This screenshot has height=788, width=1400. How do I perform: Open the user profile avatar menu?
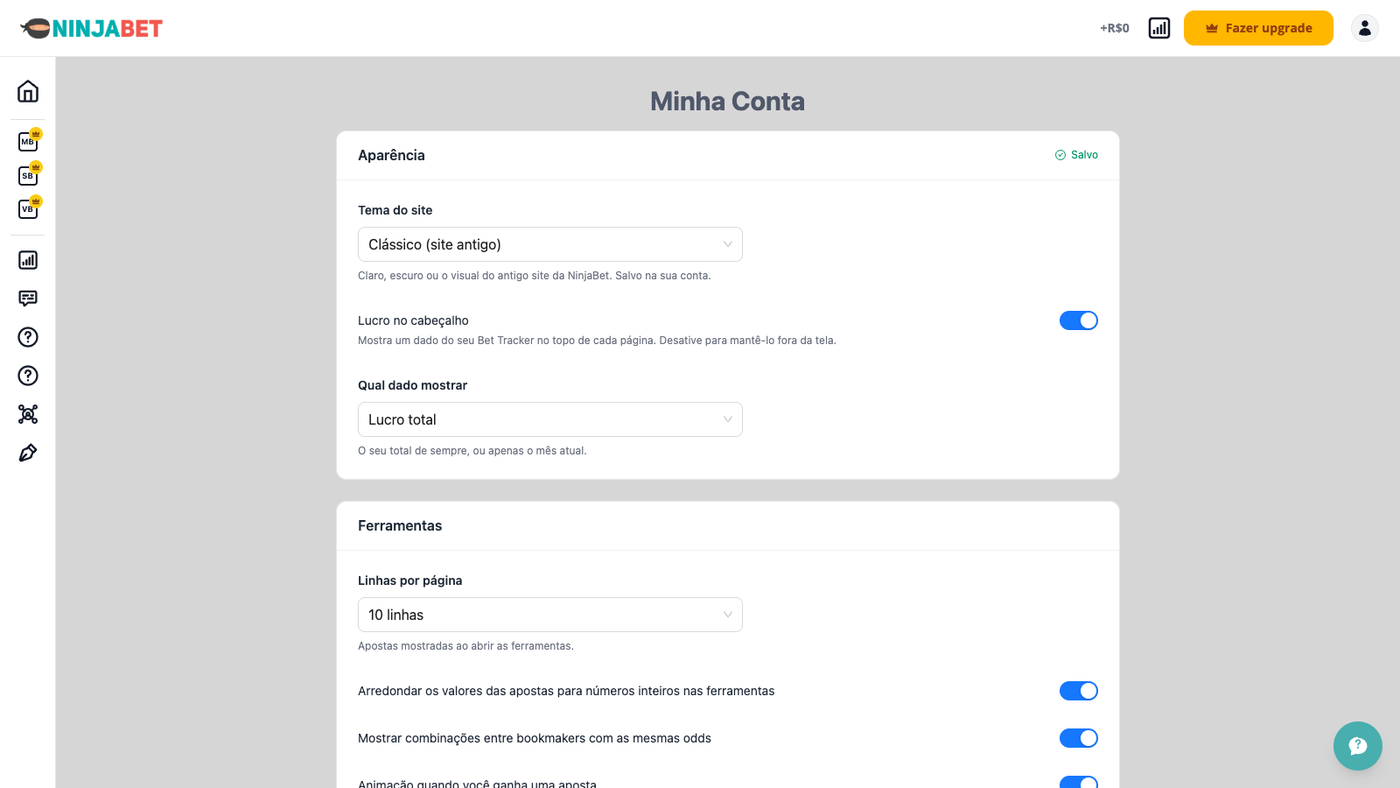coord(1365,28)
